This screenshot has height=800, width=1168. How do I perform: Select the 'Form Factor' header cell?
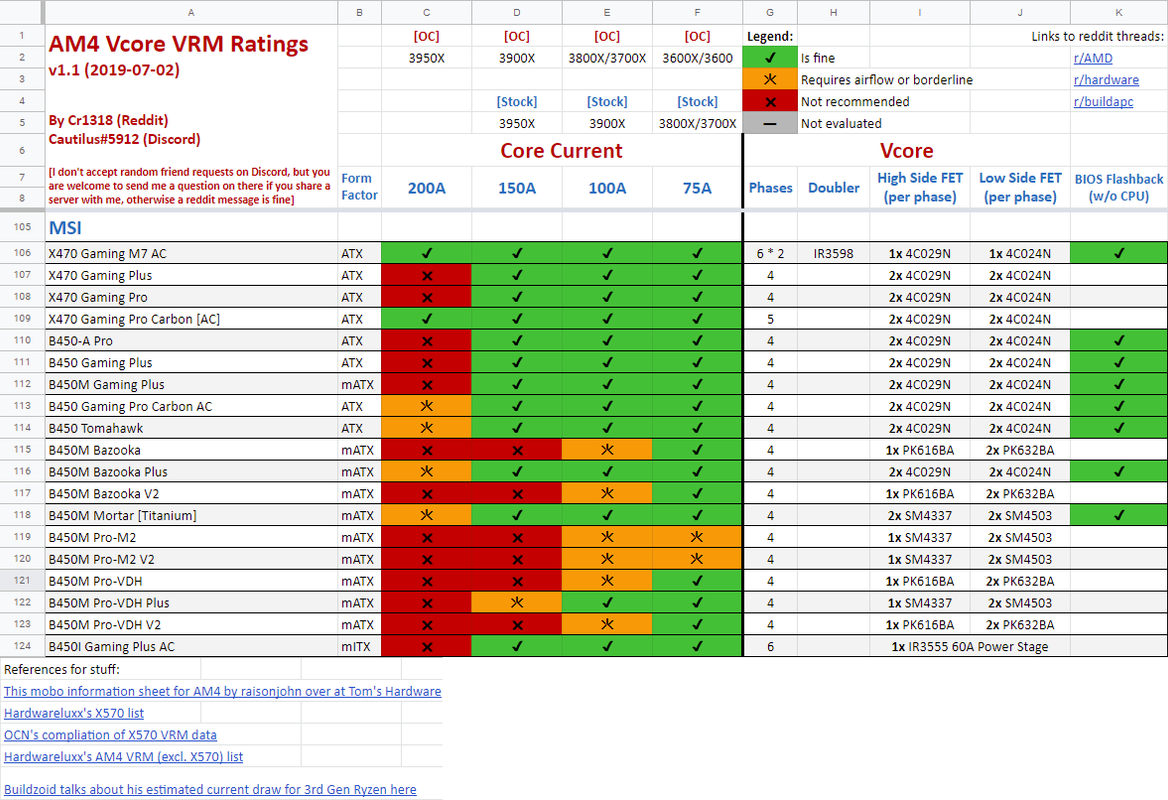pyautogui.click(x=360, y=188)
